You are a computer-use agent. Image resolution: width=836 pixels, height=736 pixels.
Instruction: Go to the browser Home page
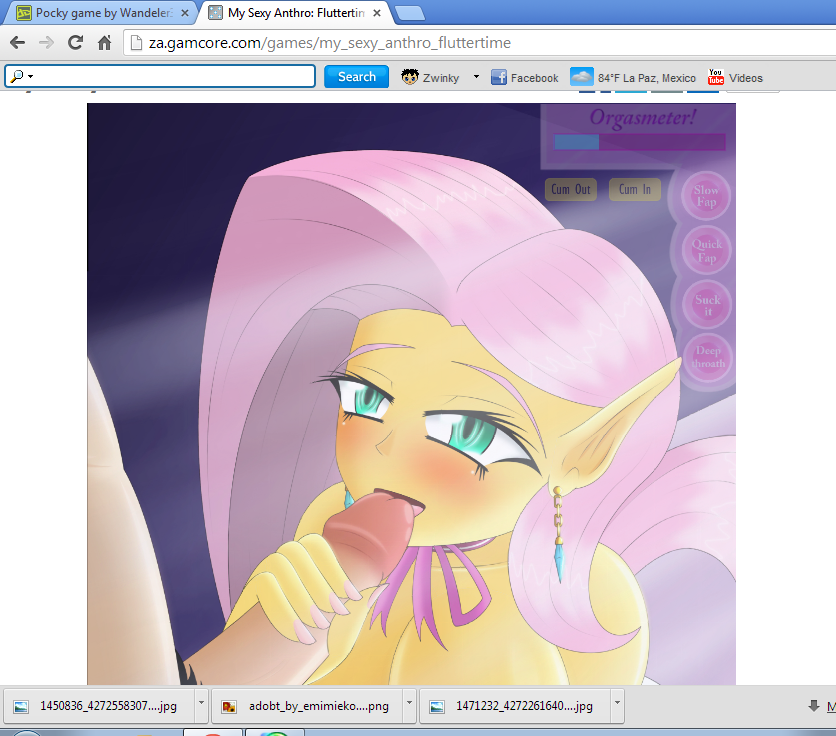click(x=104, y=43)
